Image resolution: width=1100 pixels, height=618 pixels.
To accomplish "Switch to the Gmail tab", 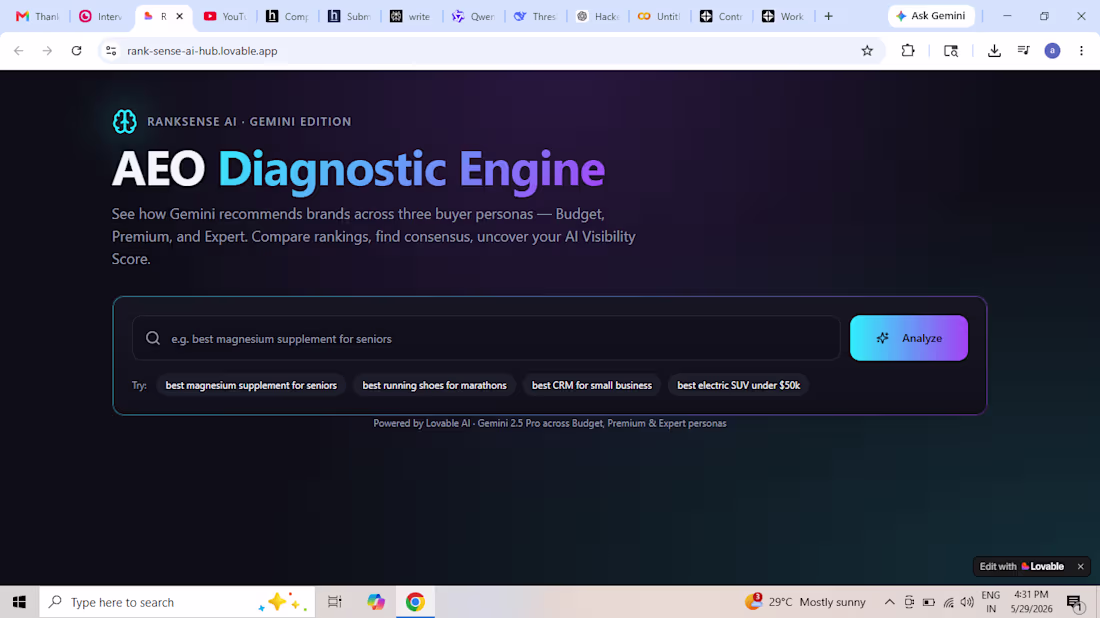I will tap(37, 16).
